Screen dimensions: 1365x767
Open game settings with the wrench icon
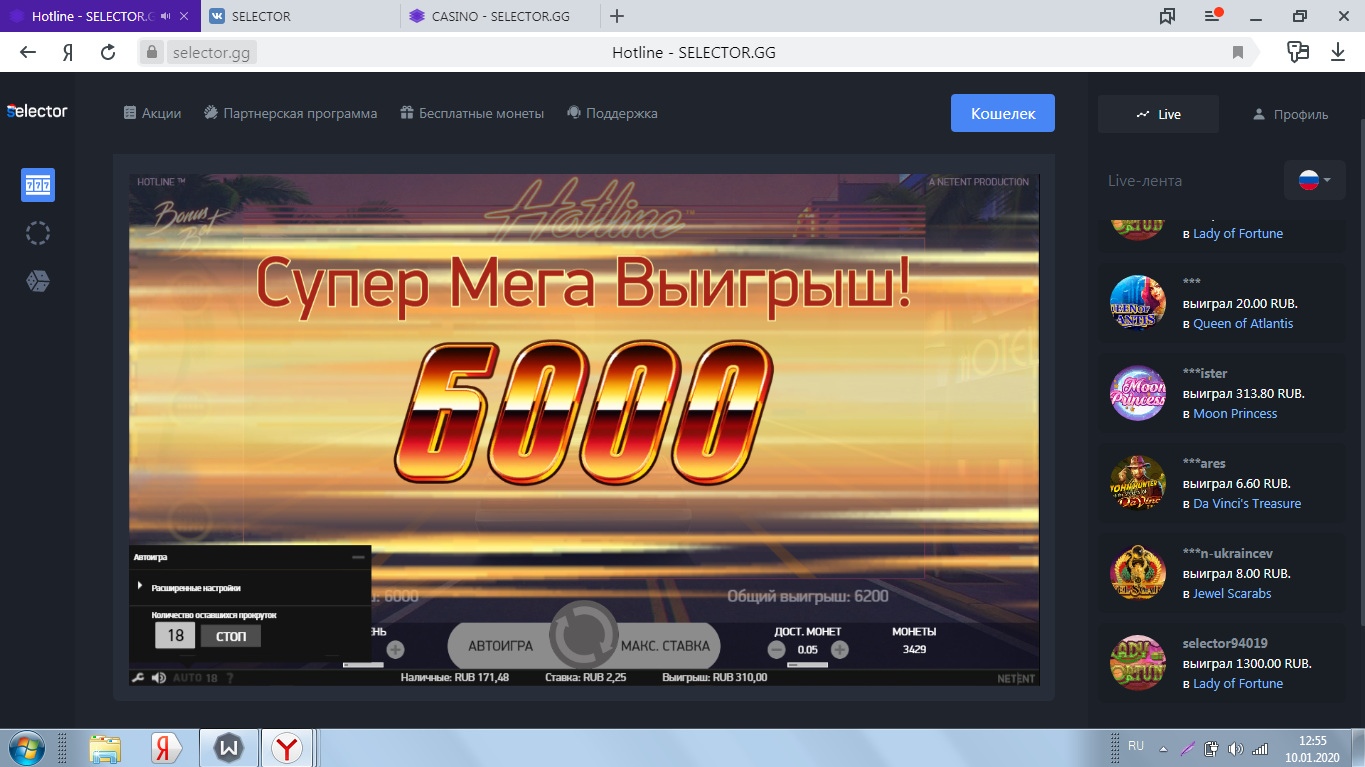(x=140, y=676)
